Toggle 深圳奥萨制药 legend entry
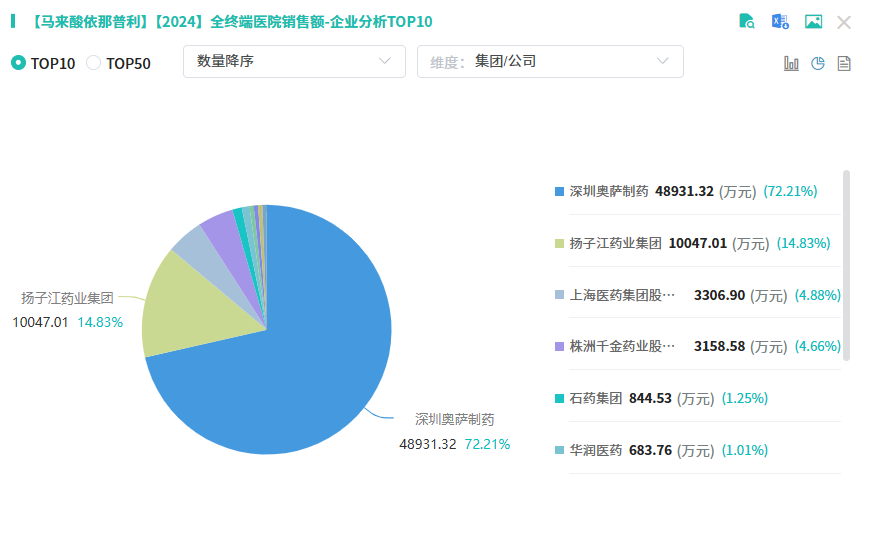This screenshot has height=539, width=873. [608, 191]
